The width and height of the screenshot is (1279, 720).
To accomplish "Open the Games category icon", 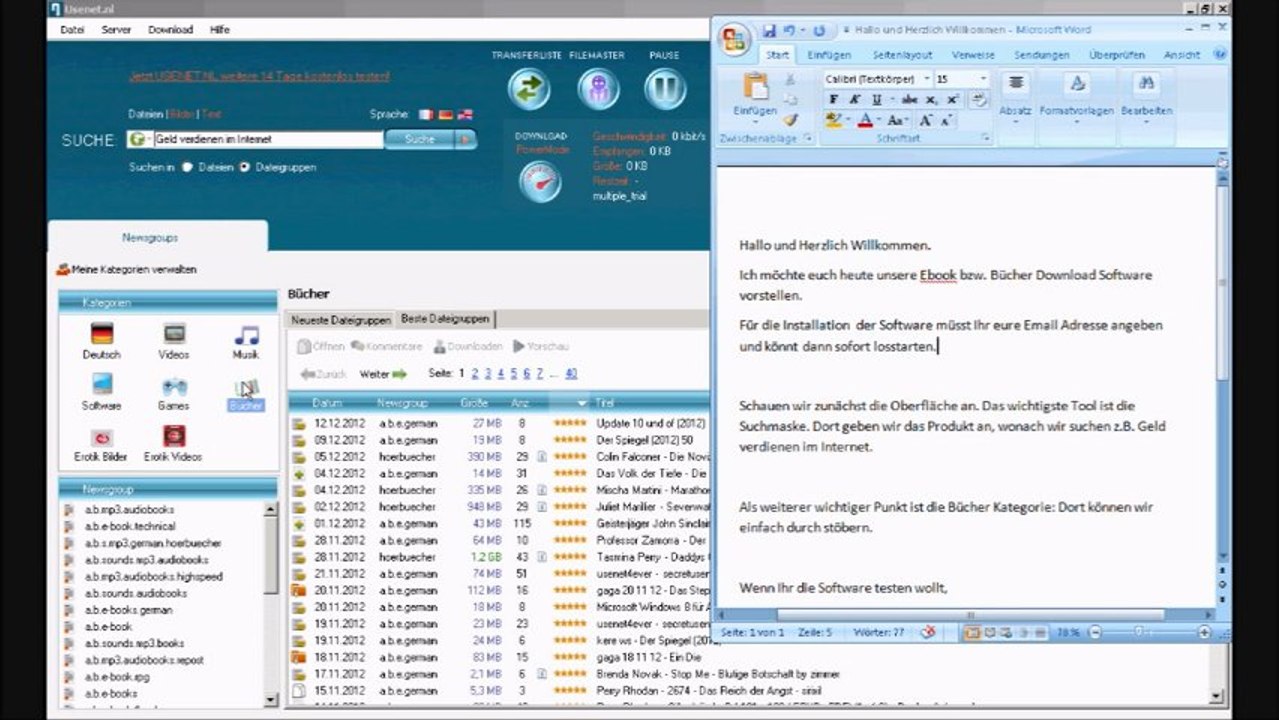I will pos(174,385).
